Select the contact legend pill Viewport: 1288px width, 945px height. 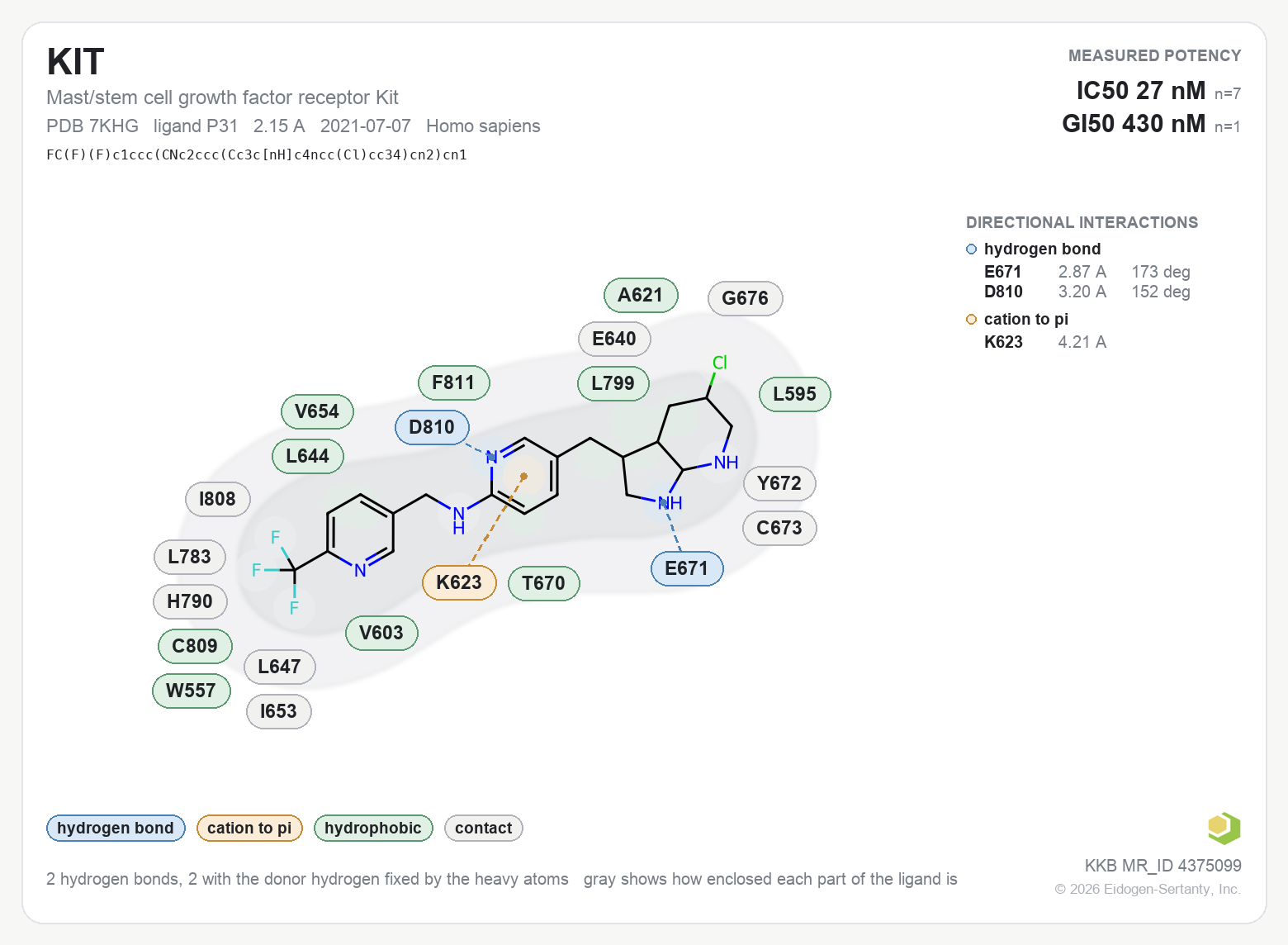pos(484,828)
